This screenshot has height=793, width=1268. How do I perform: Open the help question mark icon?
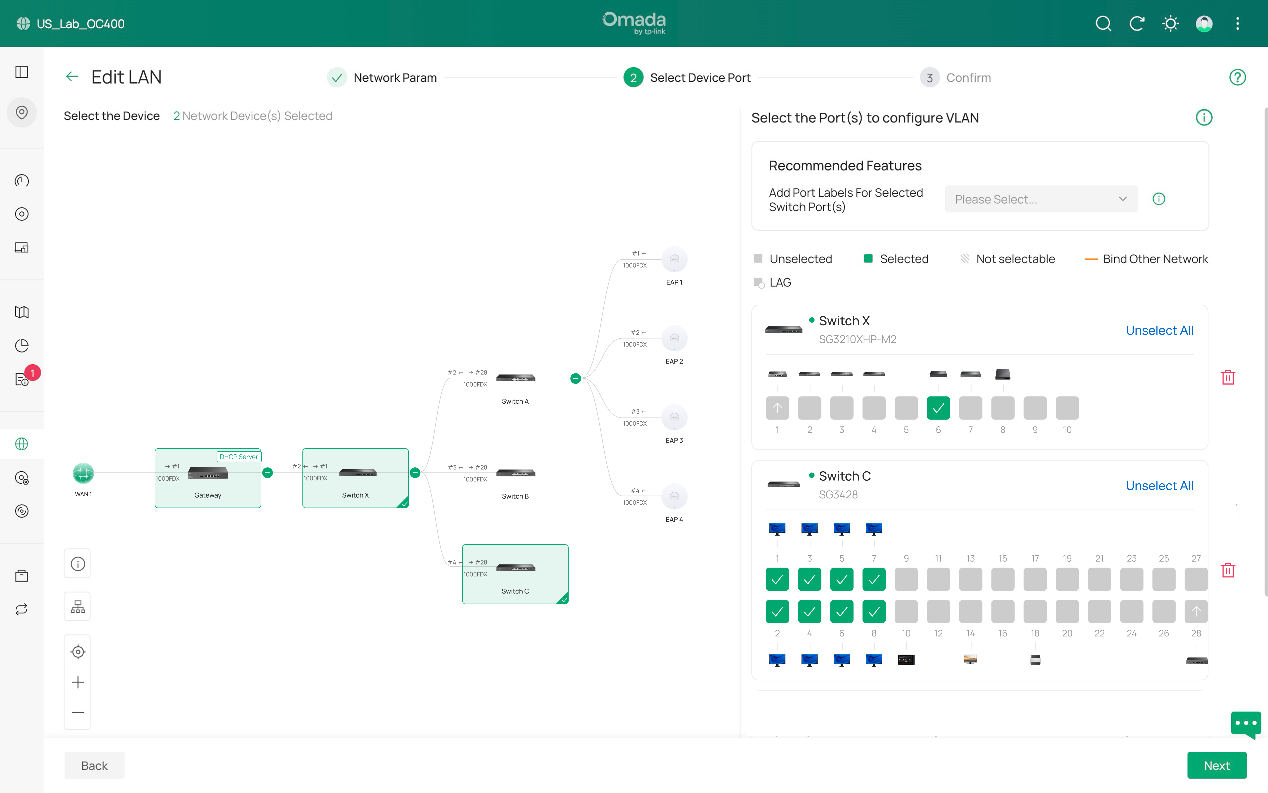coord(1237,77)
